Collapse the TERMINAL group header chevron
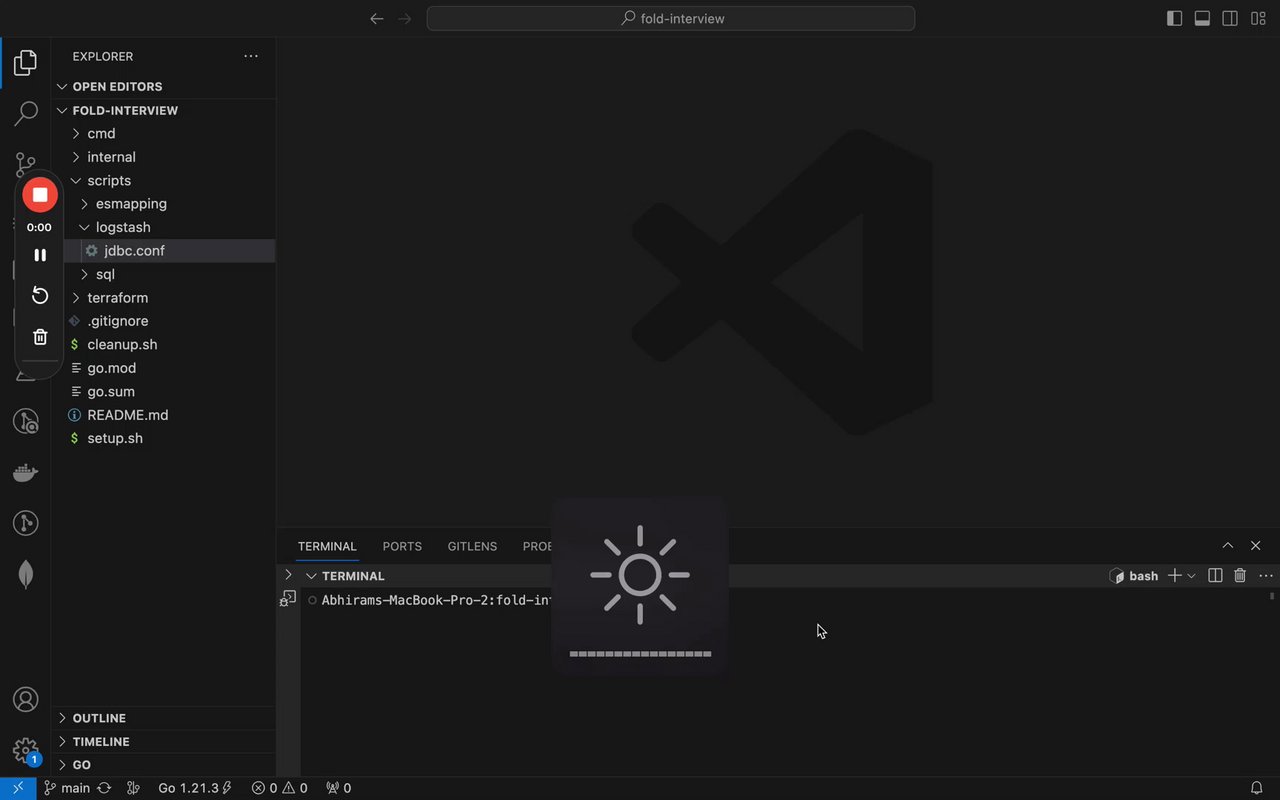Image resolution: width=1280 pixels, height=800 pixels. tap(312, 576)
